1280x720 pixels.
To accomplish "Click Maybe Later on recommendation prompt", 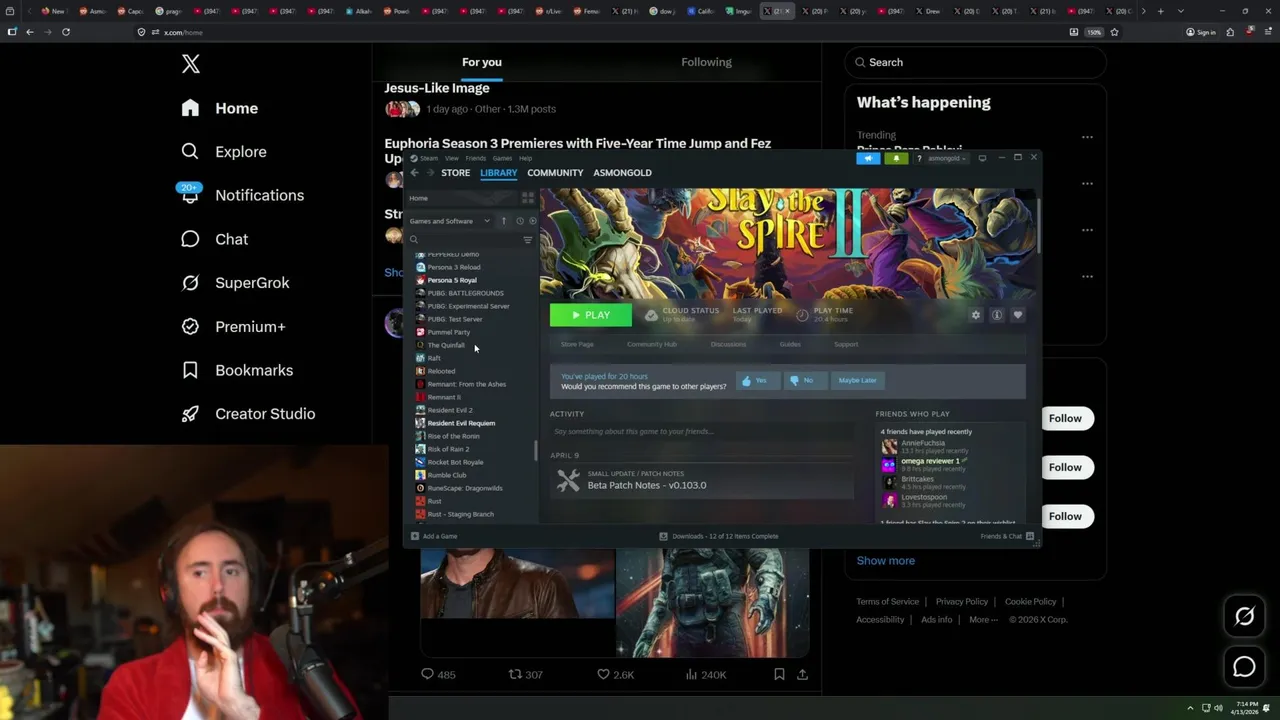I will click(x=857, y=381).
